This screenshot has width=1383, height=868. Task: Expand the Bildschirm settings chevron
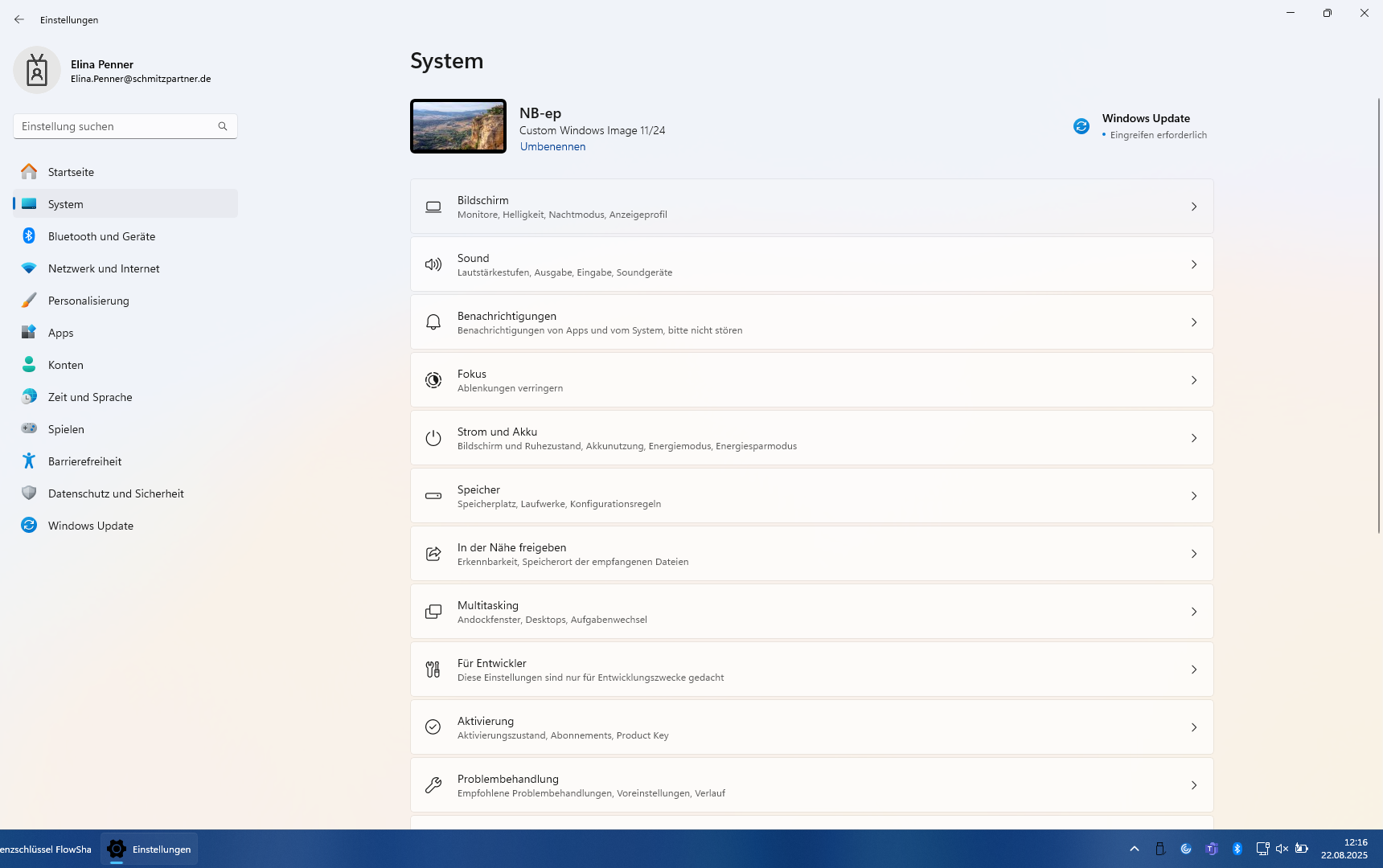(1194, 207)
